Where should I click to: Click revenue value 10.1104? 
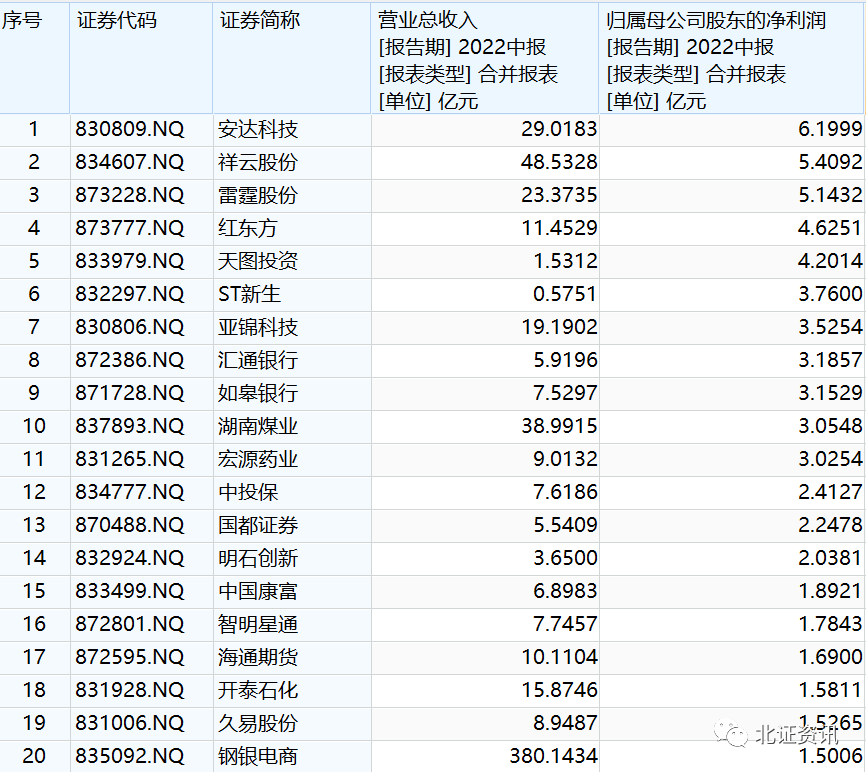[x=559, y=657]
